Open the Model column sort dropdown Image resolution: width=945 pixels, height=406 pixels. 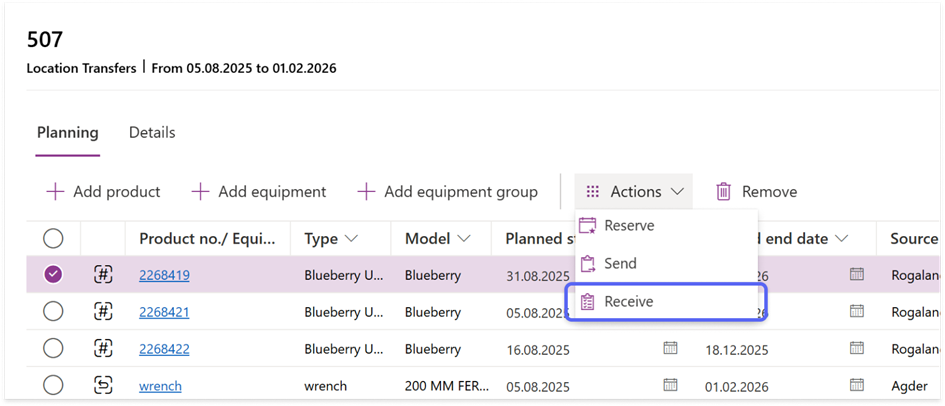tap(463, 239)
